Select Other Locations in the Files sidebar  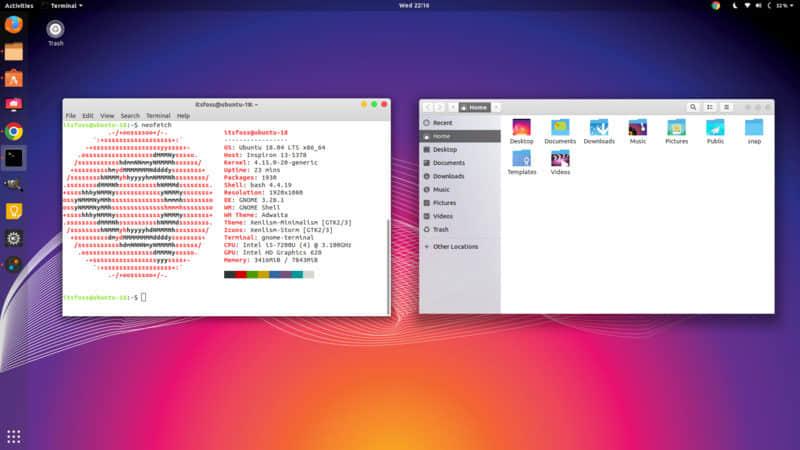tap(455, 246)
